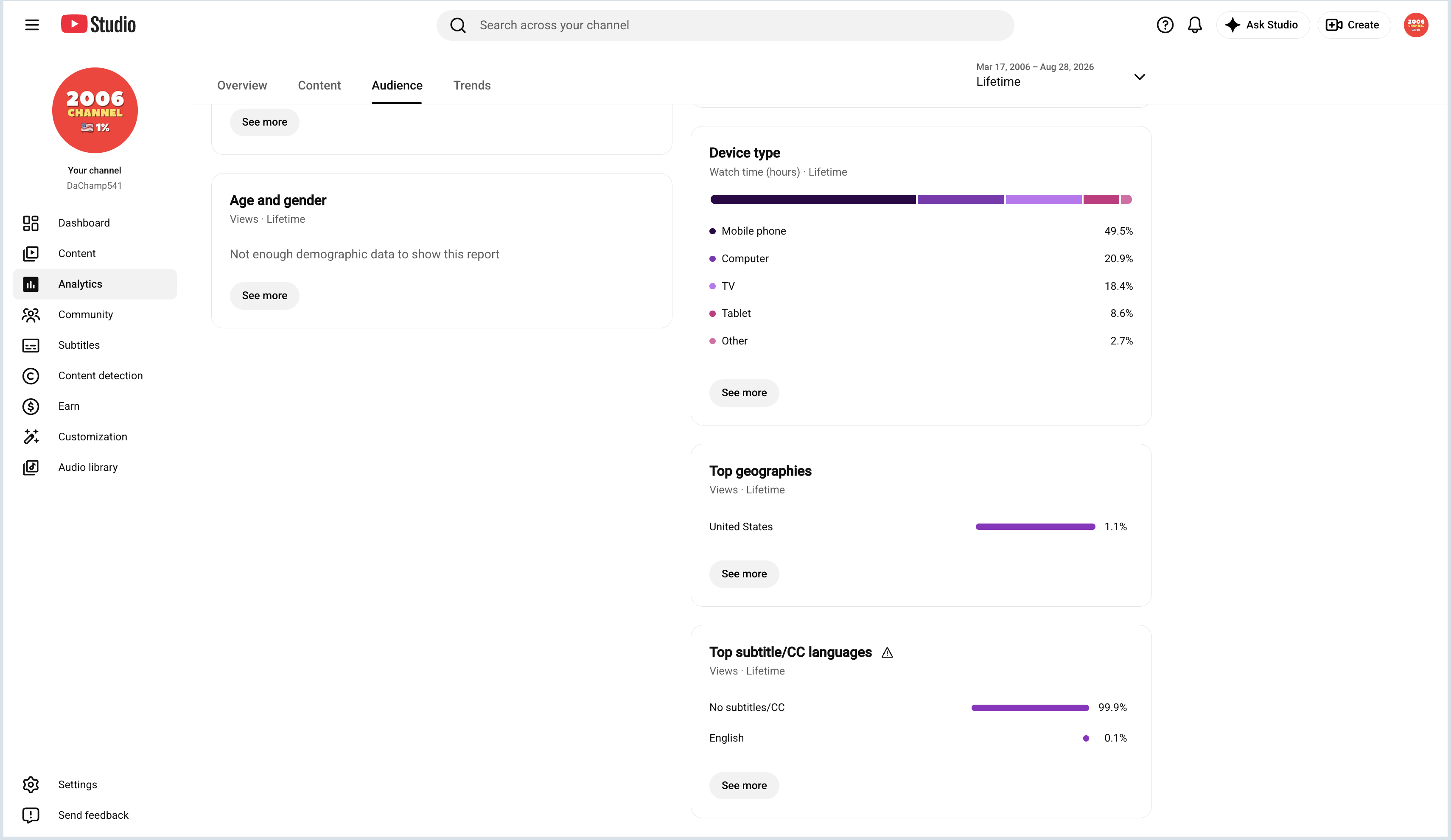Click the Create button
The height and width of the screenshot is (840, 1451).
pyautogui.click(x=1353, y=25)
